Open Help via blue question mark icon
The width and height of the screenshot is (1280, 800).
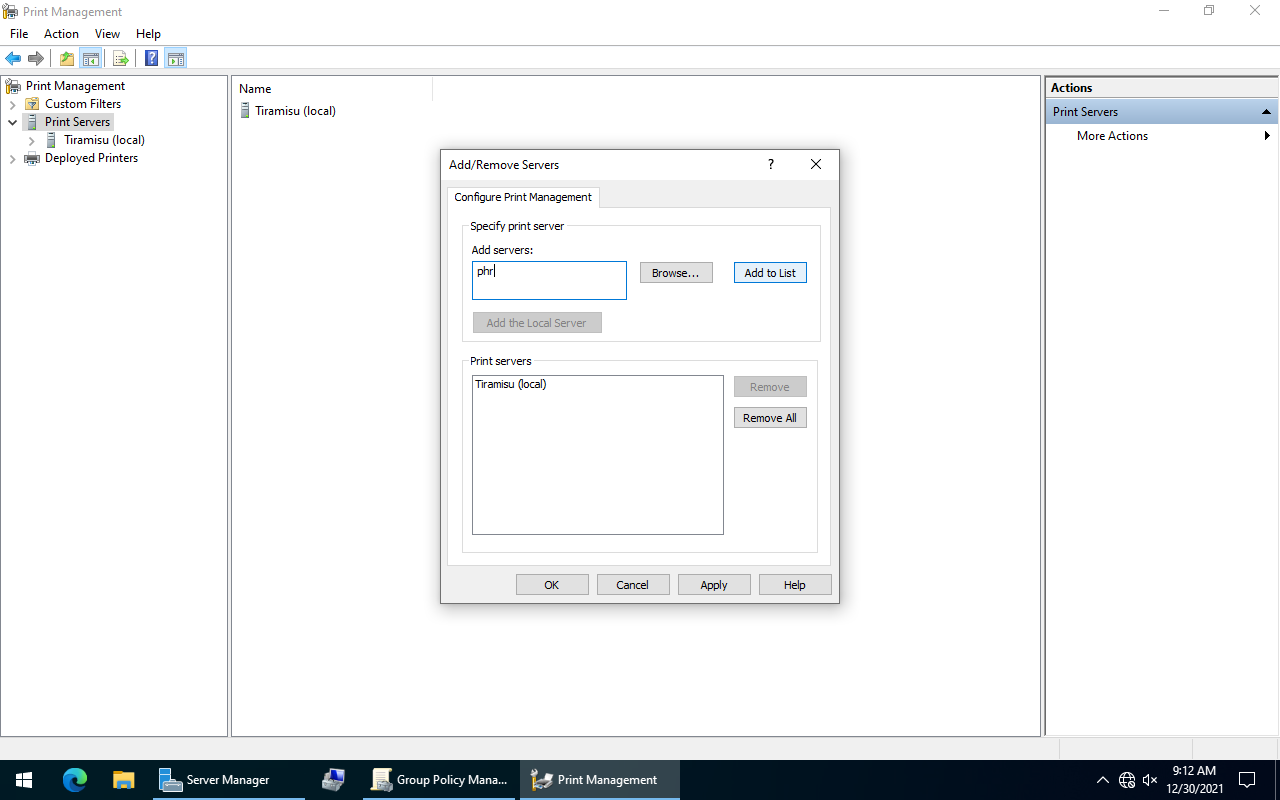click(151, 58)
